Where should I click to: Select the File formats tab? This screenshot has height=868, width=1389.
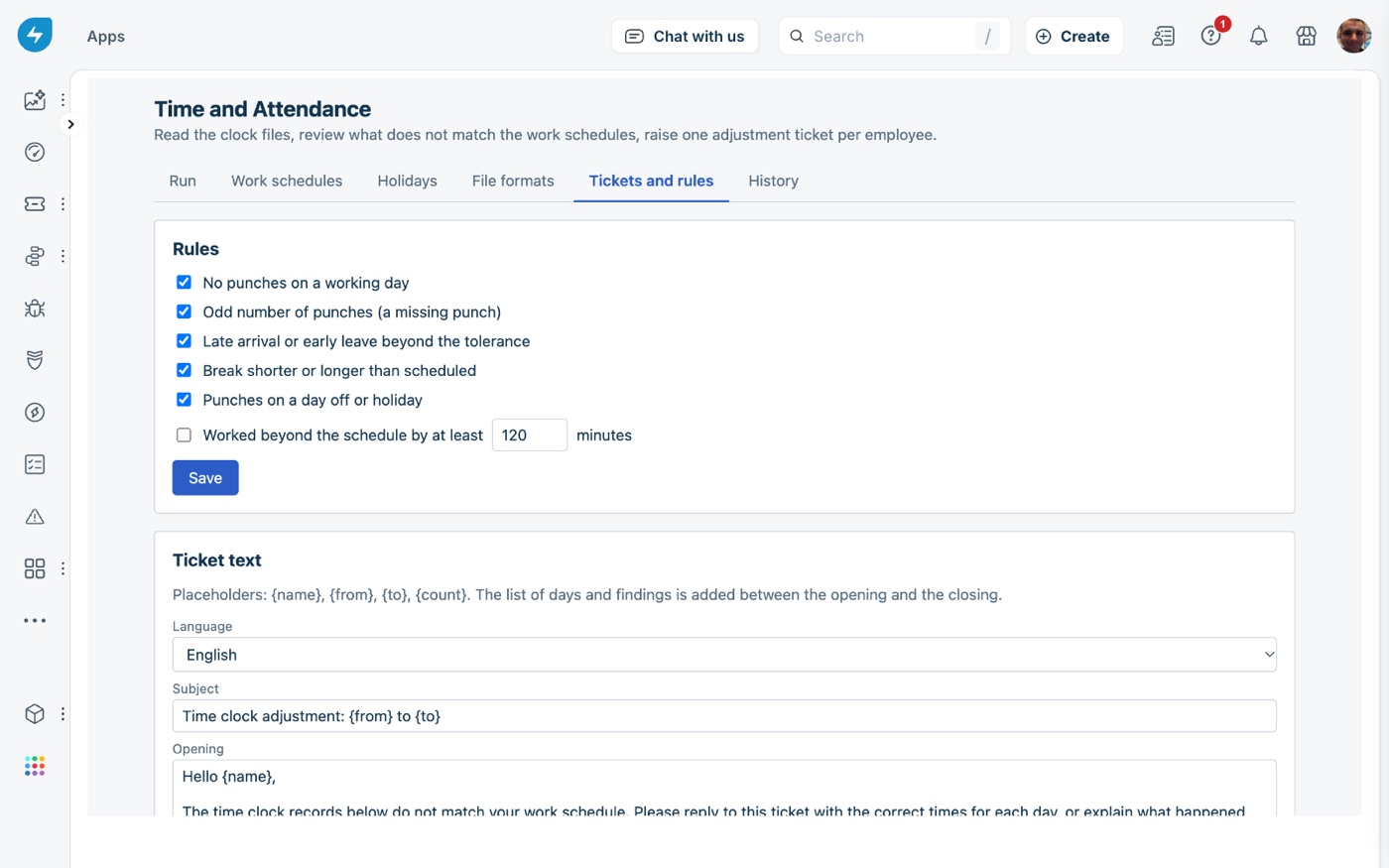[513, 181]
